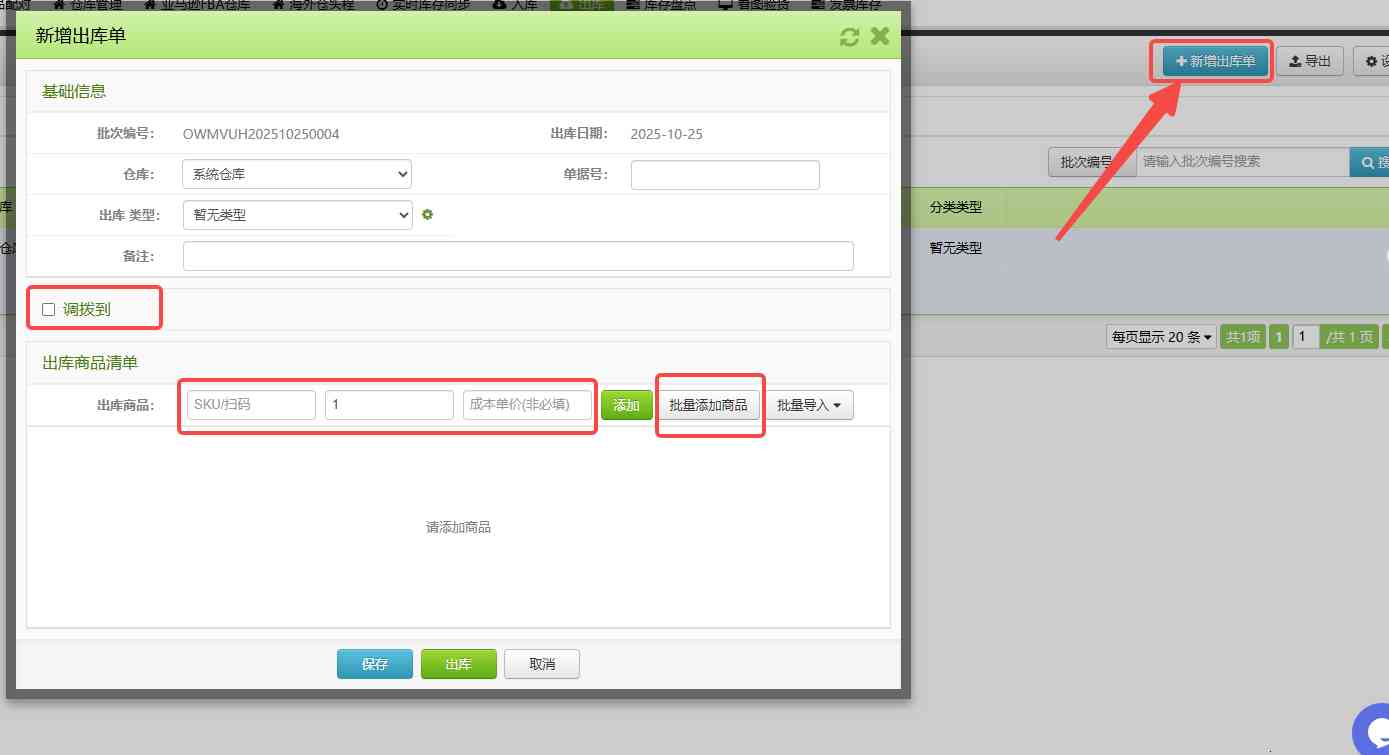Click the blue 保存 button
Image resolution: width=1389 pixels, height=755 pixels.
(x=374, y=664)
